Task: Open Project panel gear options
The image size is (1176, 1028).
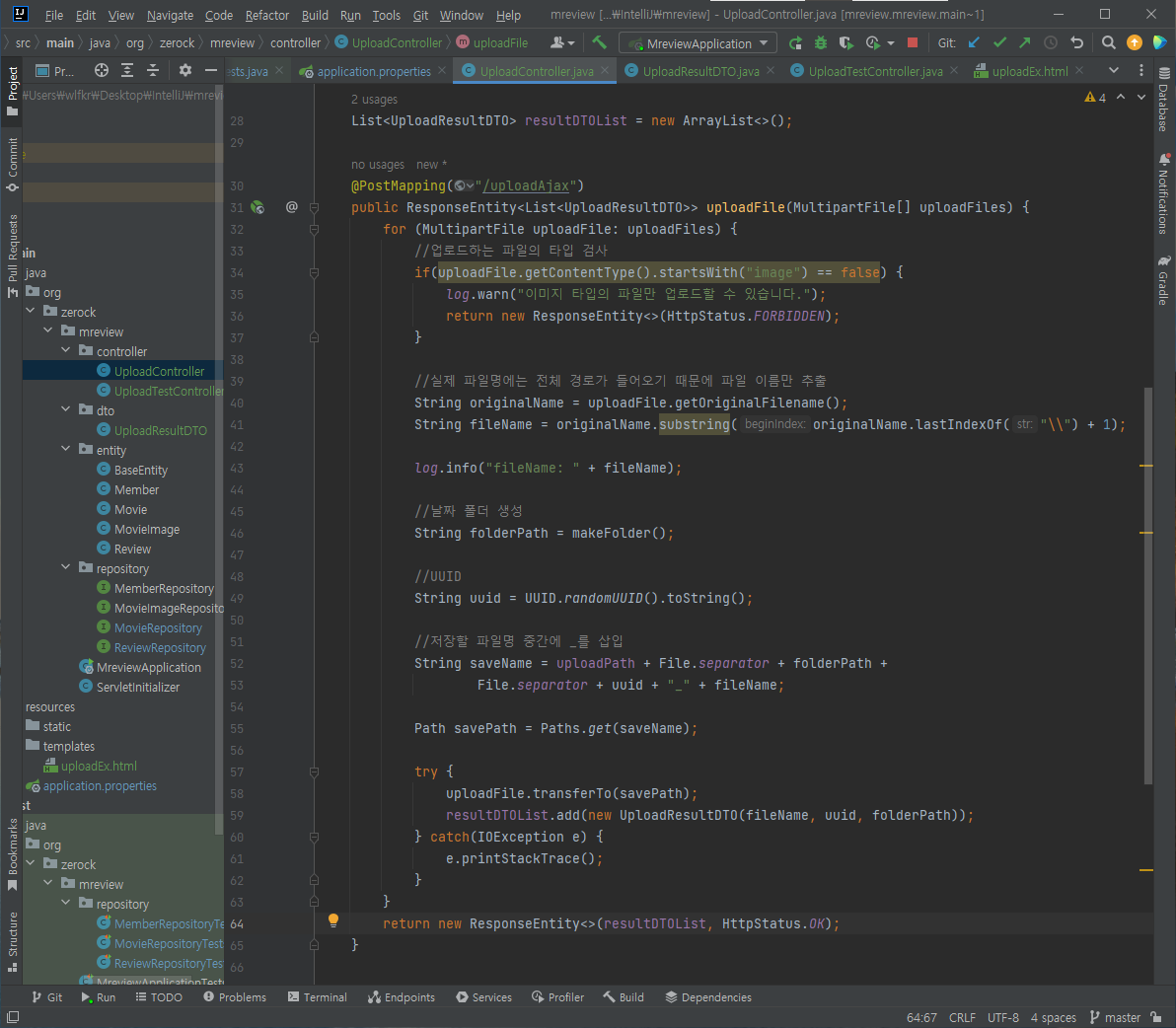Action: coord(185,70)
